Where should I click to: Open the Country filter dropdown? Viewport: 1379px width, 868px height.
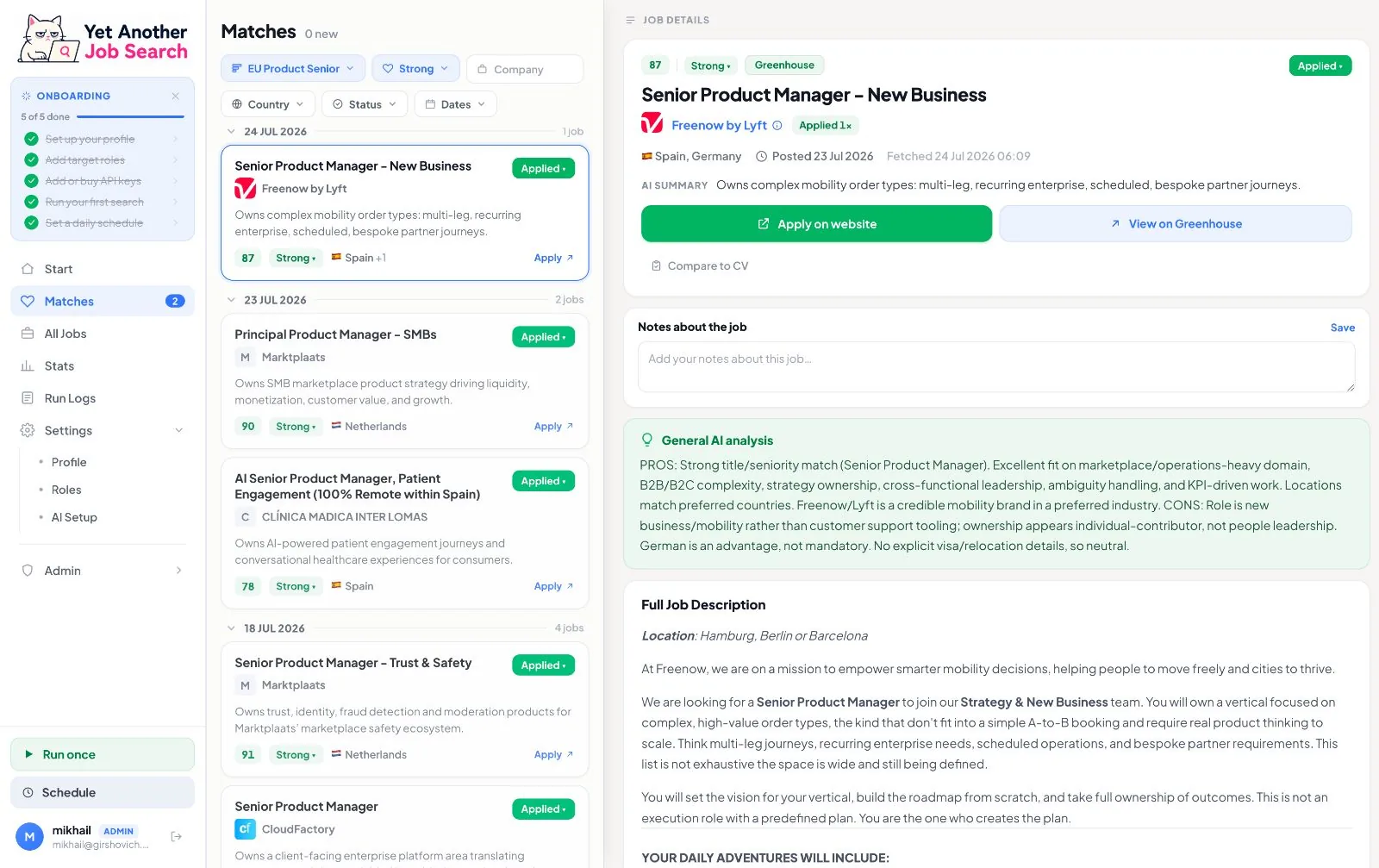[268, 104]
